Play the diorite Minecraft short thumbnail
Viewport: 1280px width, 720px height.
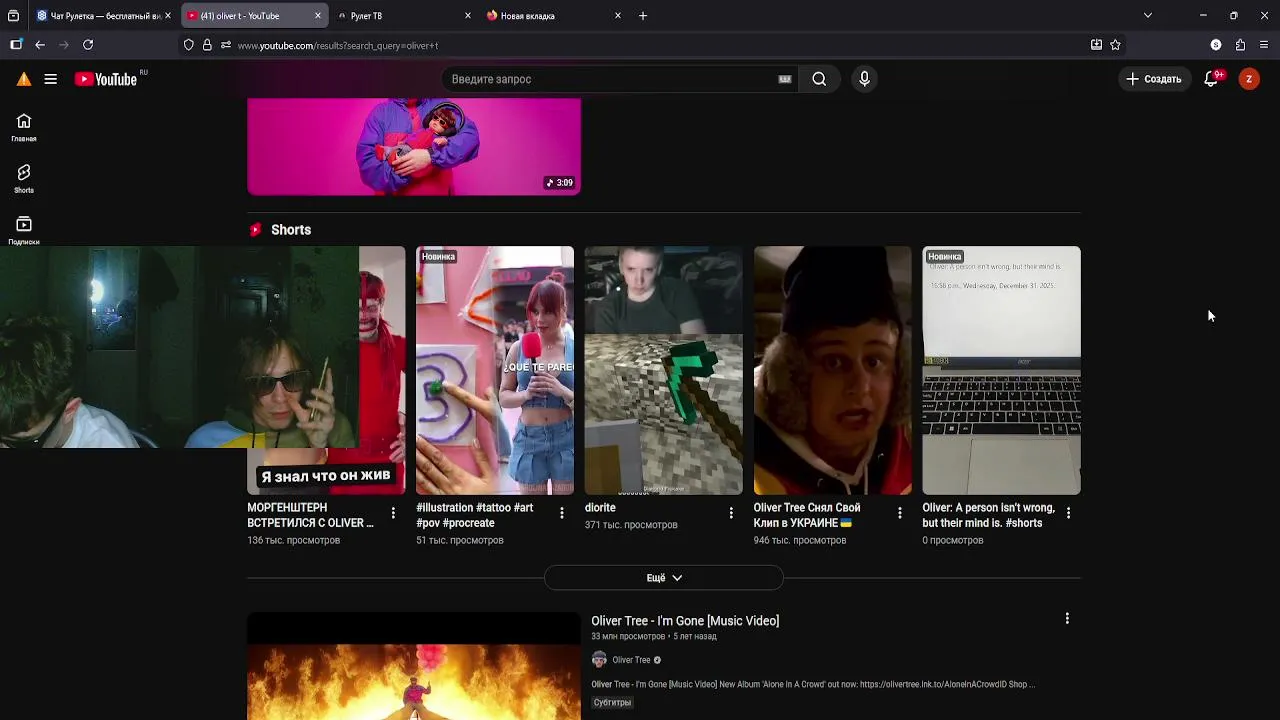click(664, 370)
